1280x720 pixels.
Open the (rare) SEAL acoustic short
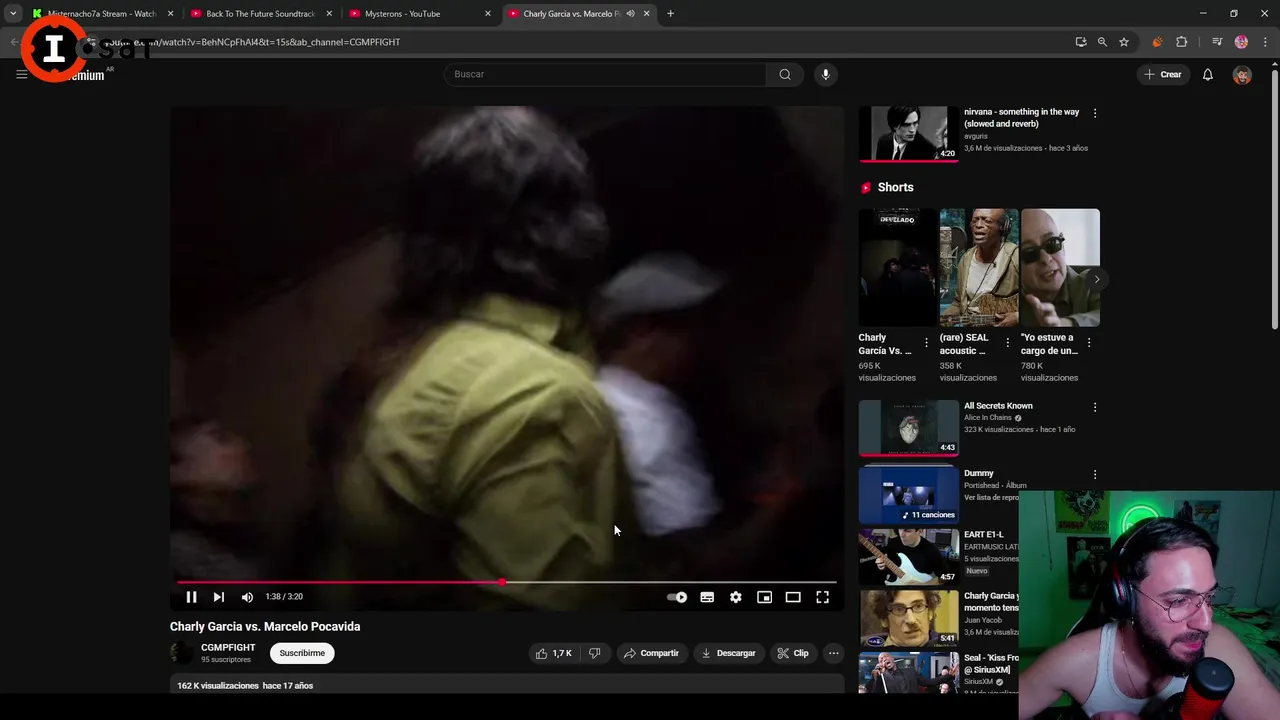pos(979,268)
